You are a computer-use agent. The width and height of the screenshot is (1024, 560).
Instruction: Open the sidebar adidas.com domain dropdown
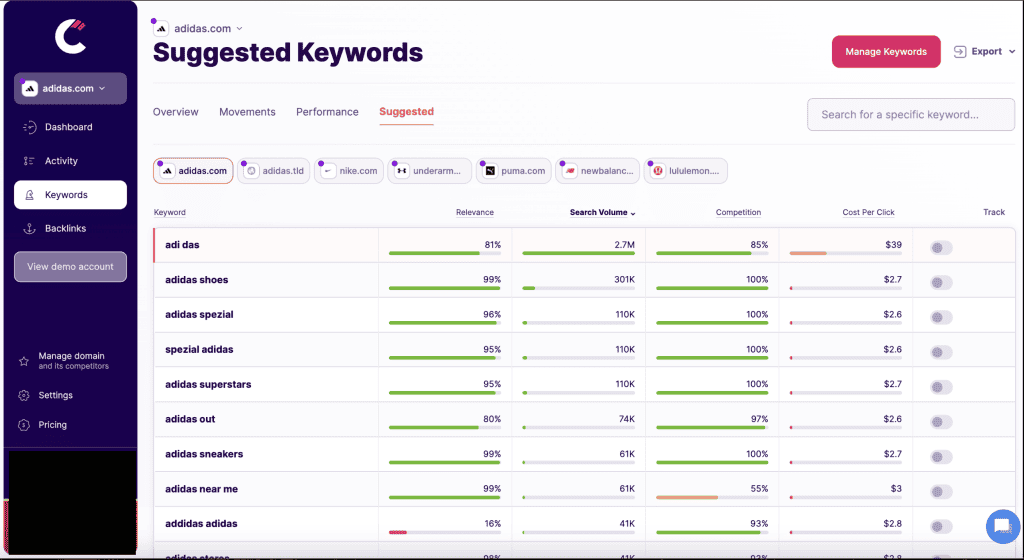(x=71, y=89)
